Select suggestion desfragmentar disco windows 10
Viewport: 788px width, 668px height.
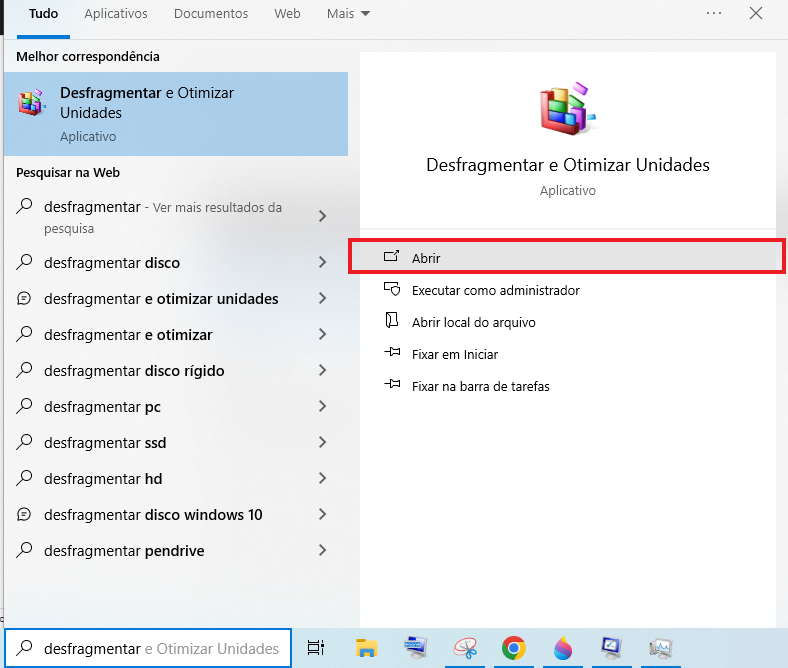(153, 515)
